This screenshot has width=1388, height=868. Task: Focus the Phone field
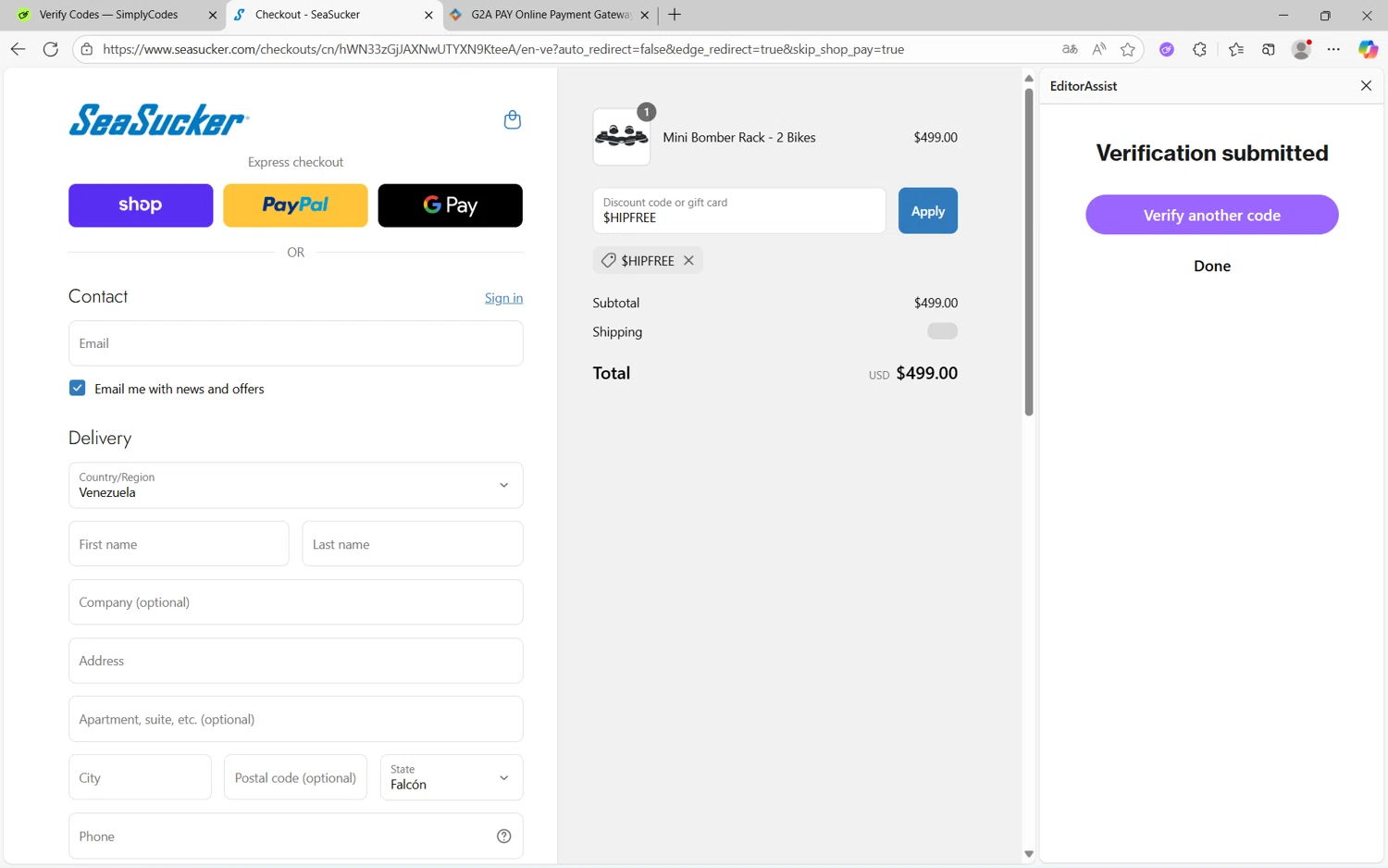296,837
